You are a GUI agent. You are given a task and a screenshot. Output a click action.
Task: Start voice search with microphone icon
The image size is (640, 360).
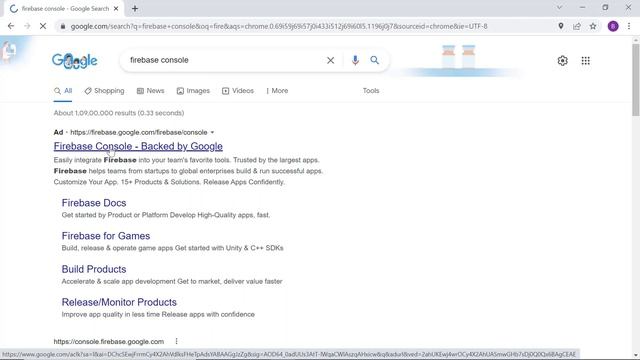pyautogui.click(x=355, y=60)
